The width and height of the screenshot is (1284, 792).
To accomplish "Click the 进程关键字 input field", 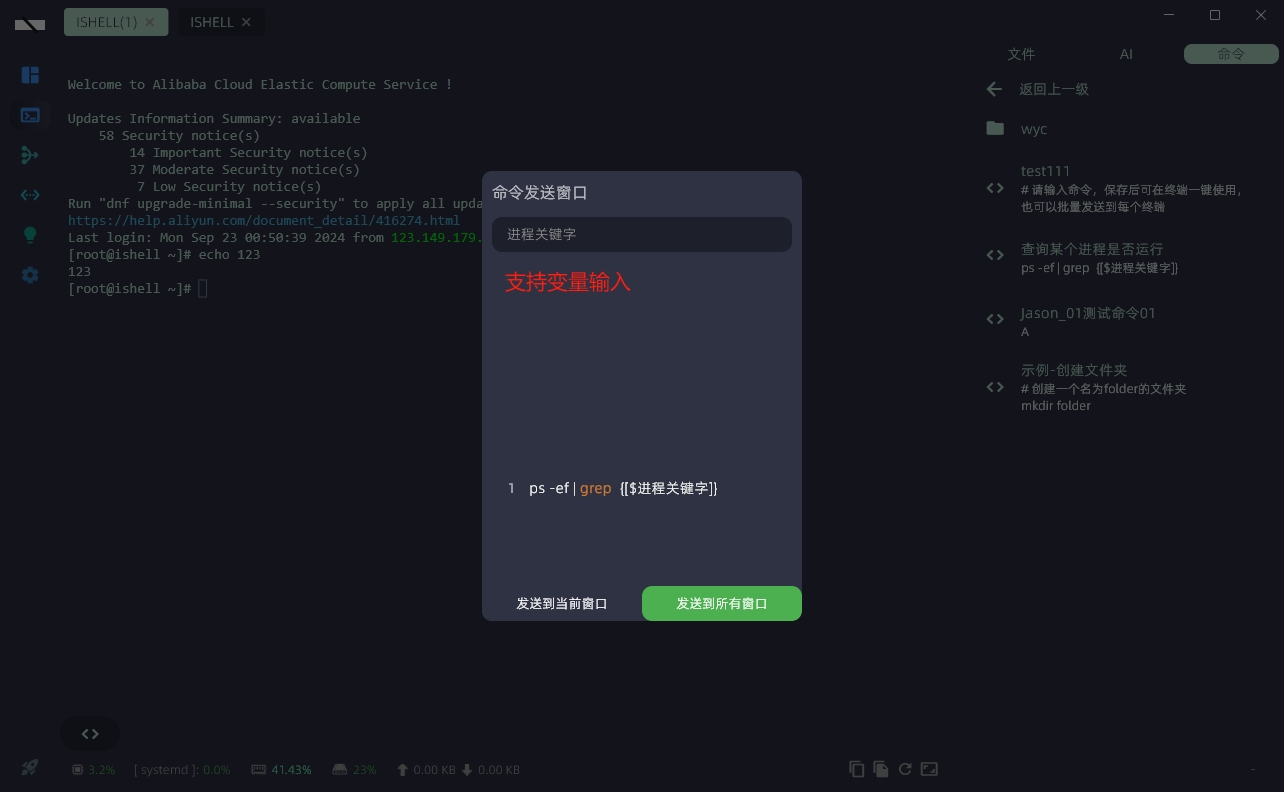I will [x=642, y=234].
